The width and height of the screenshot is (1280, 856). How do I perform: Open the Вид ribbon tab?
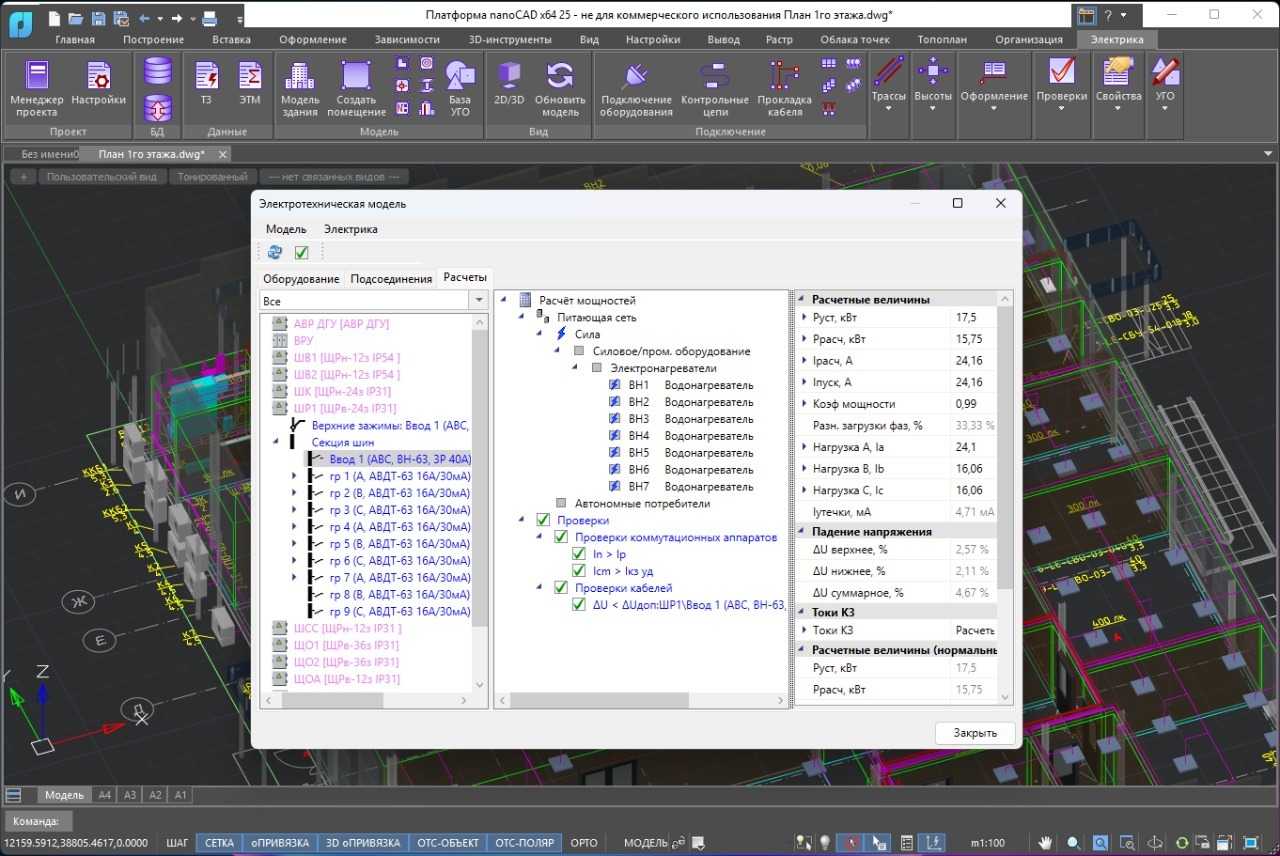[589, 40]
